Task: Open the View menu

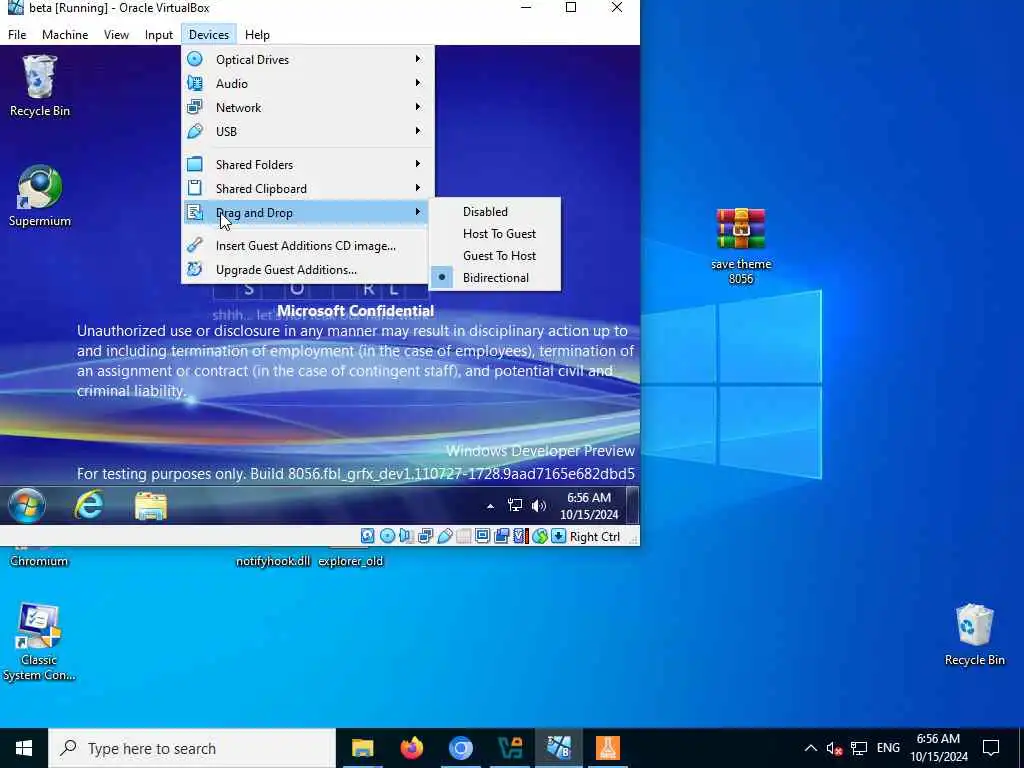Action: (x=116, y=35)
